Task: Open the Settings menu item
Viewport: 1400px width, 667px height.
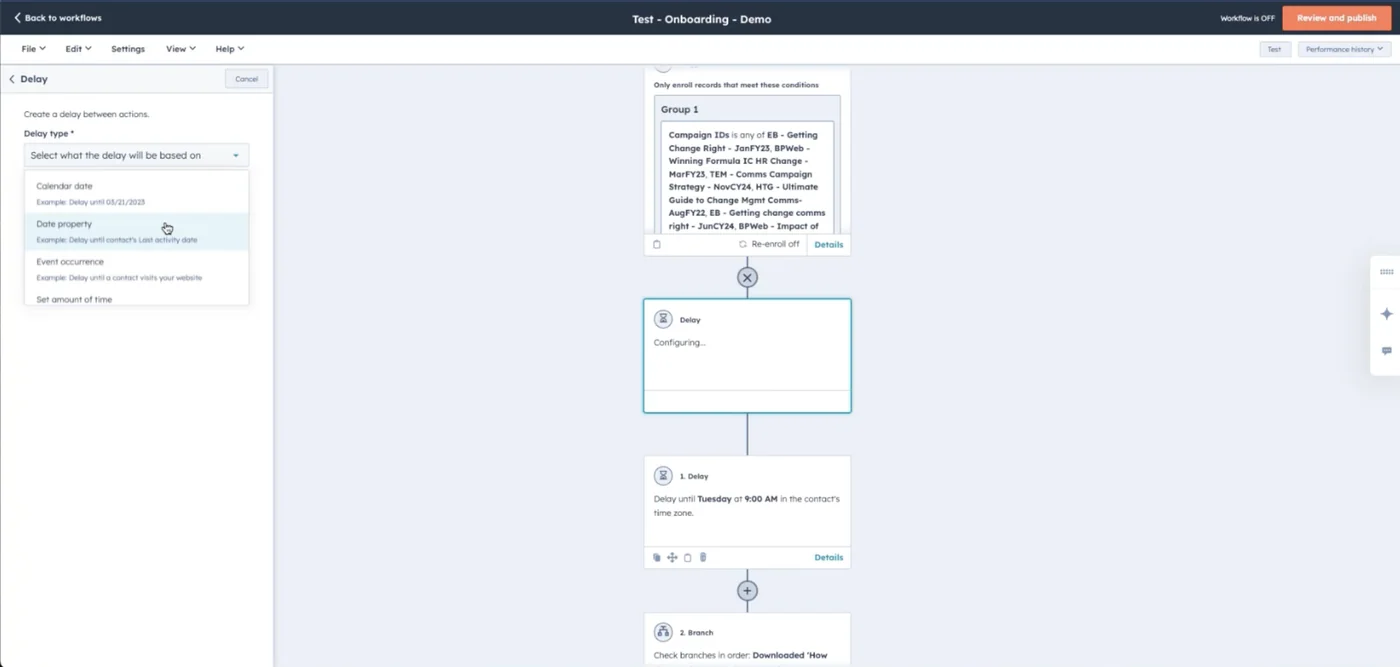Action: (x=128, y=49)
